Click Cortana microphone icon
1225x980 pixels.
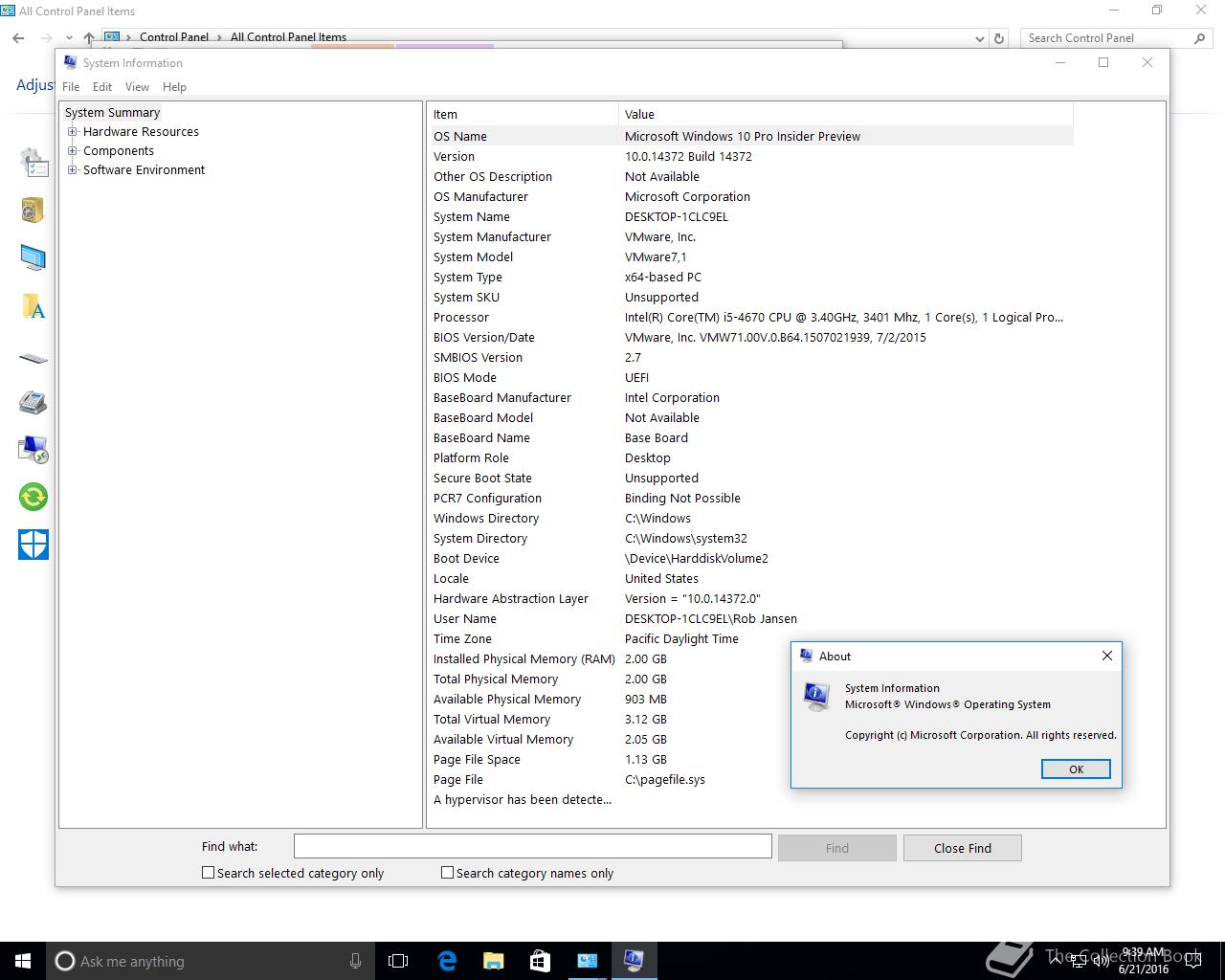point(355,961)
